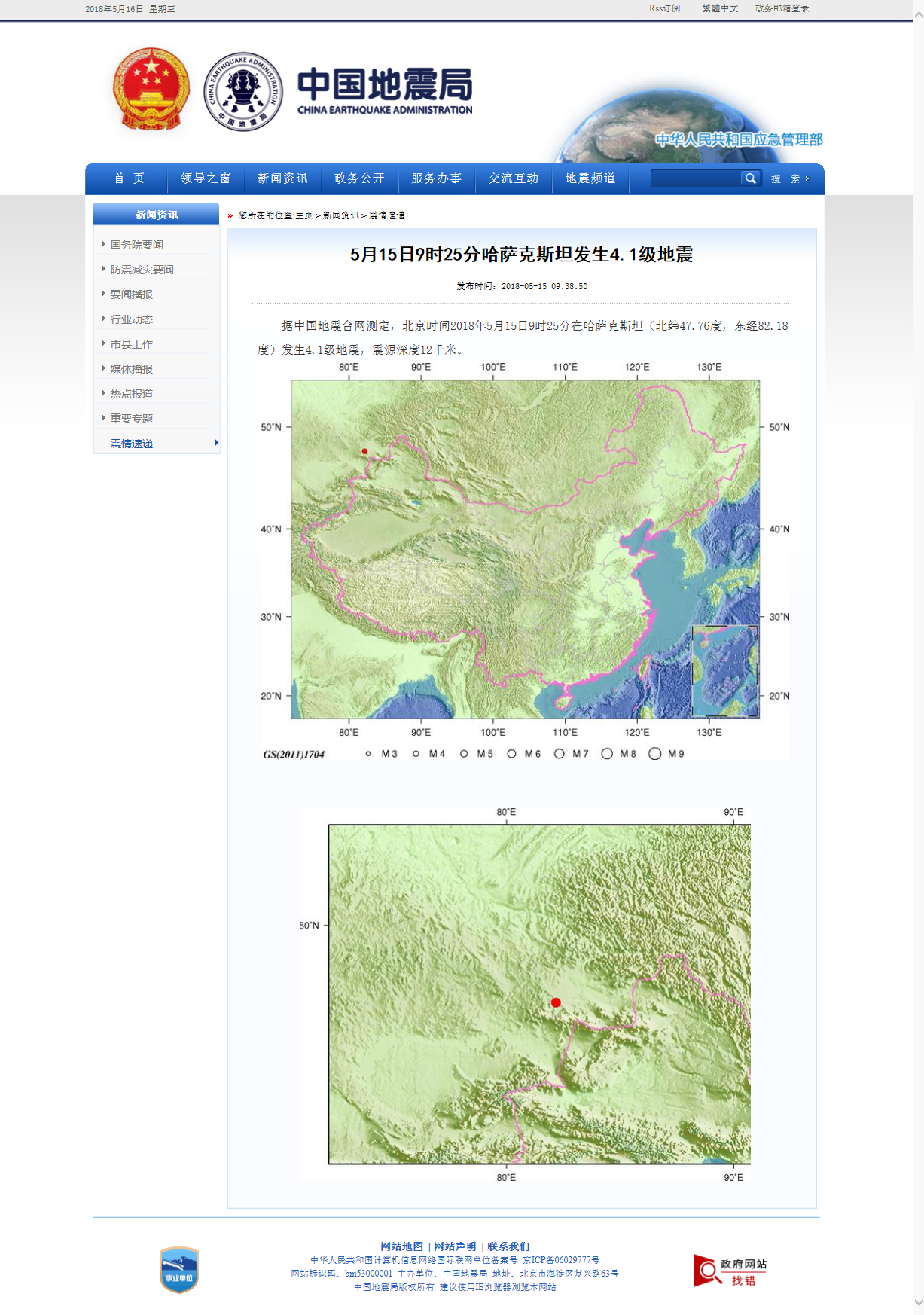Open 市县工作 sidebar item
Viewport: 924px width, 1315px height.
coord(131,344)
